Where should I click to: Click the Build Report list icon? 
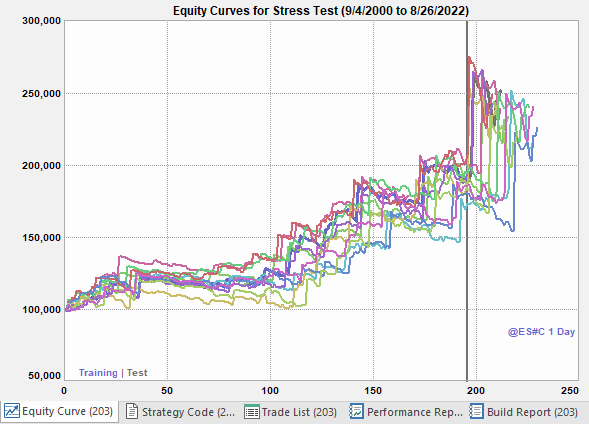tap(476, 411)
